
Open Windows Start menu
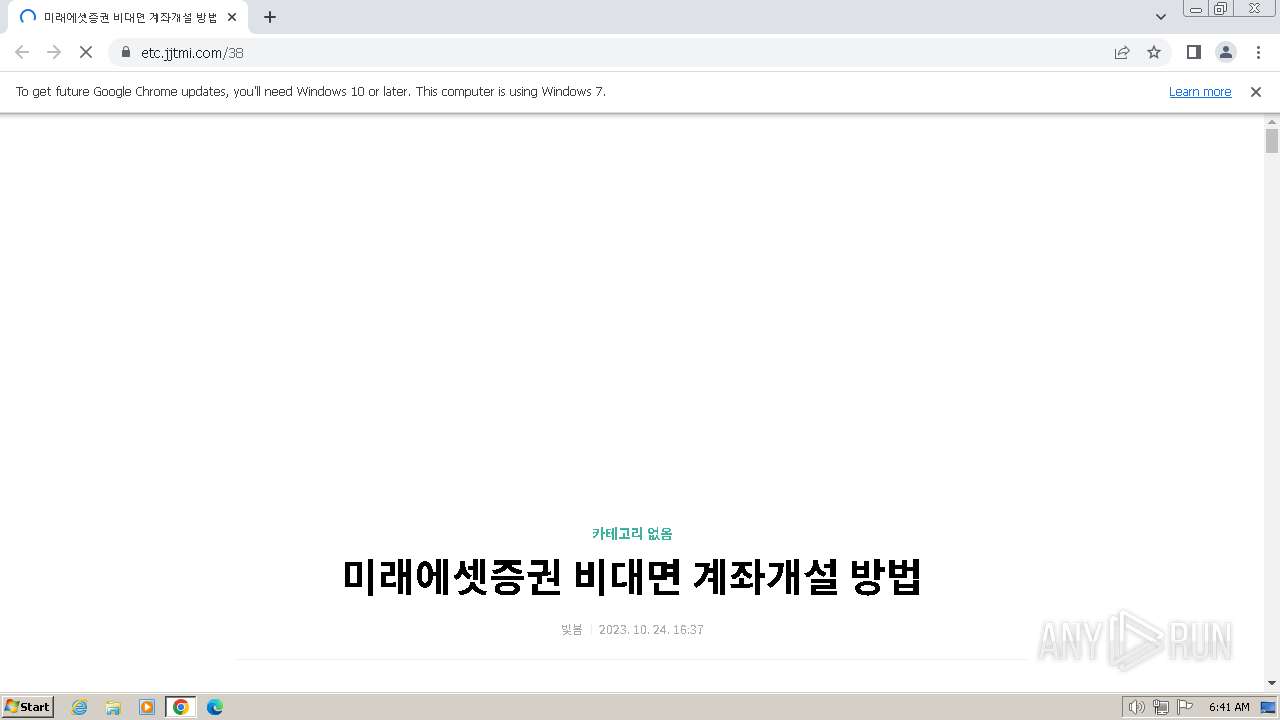point(27,707)
